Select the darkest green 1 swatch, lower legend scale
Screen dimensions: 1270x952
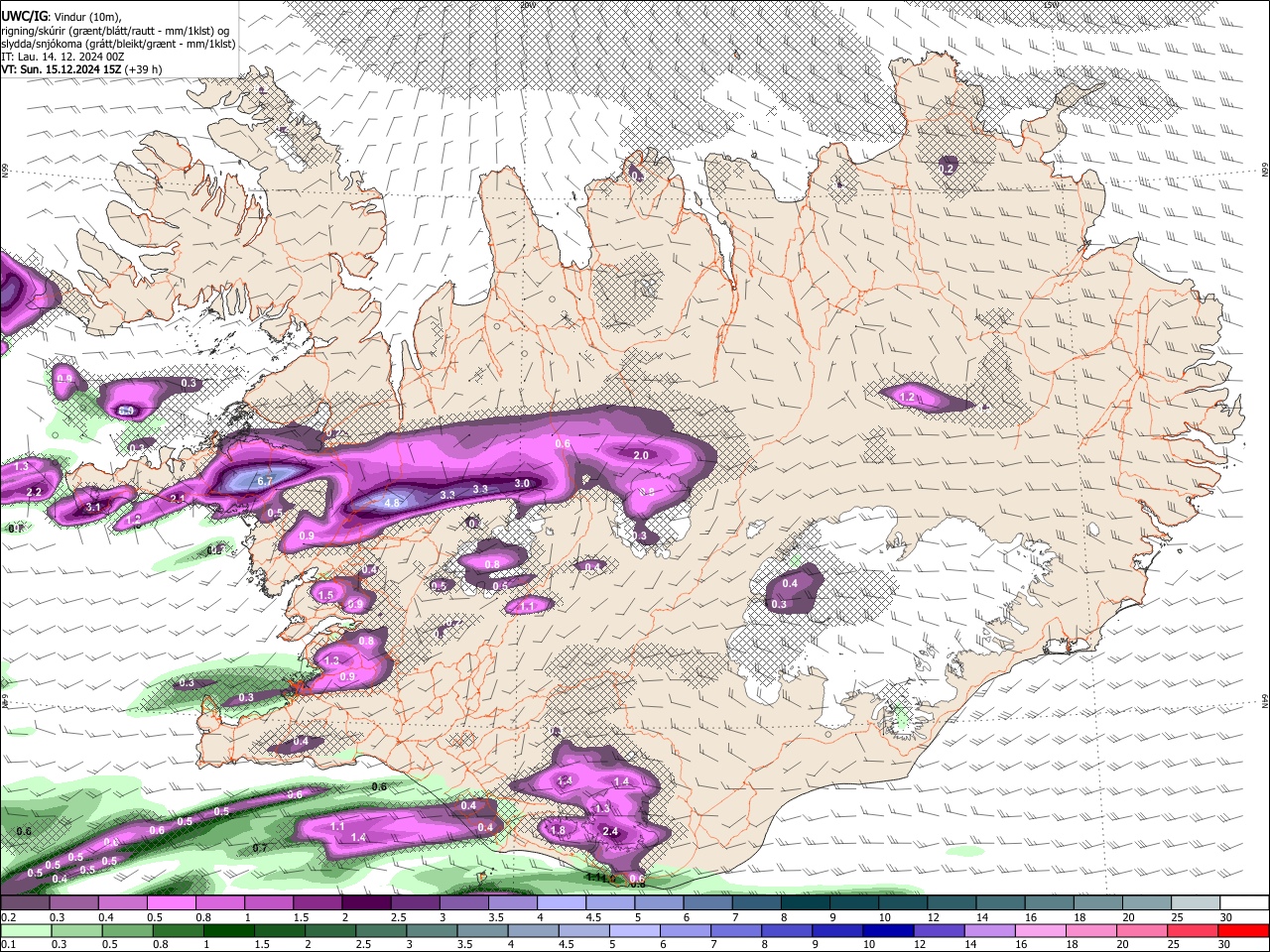click(228, 930)
